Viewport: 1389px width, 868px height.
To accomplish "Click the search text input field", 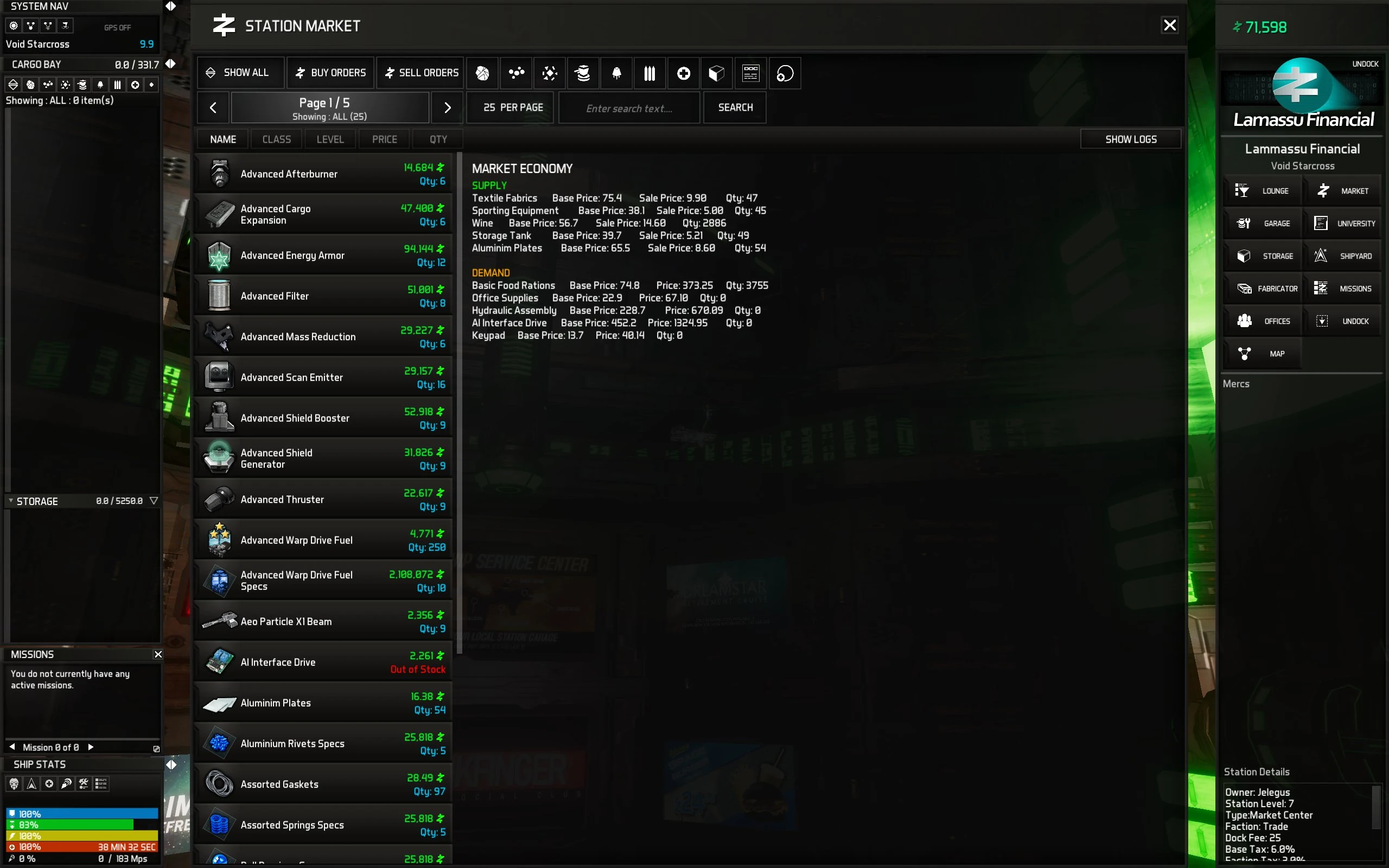I will point(629,108).
